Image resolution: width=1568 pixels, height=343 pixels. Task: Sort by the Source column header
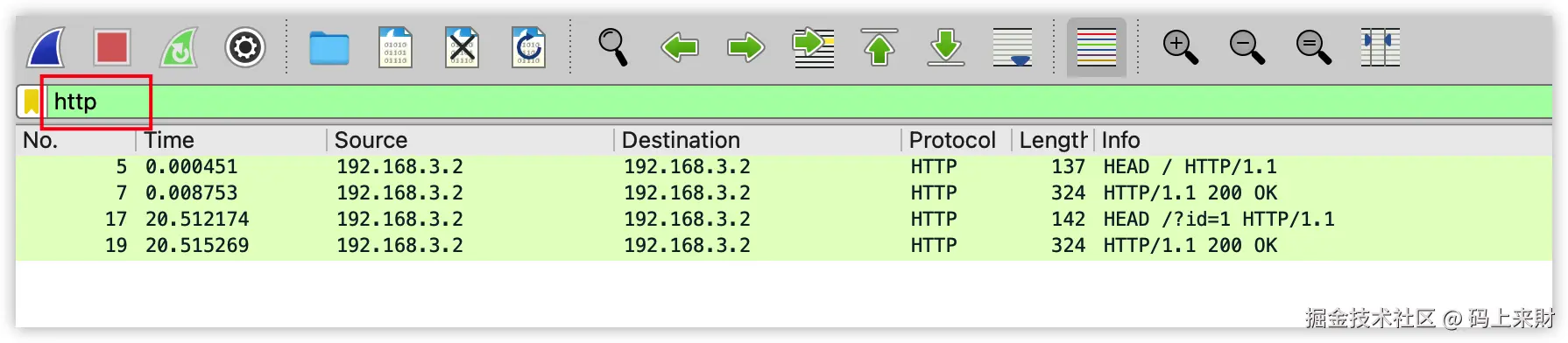coord(471,140)
